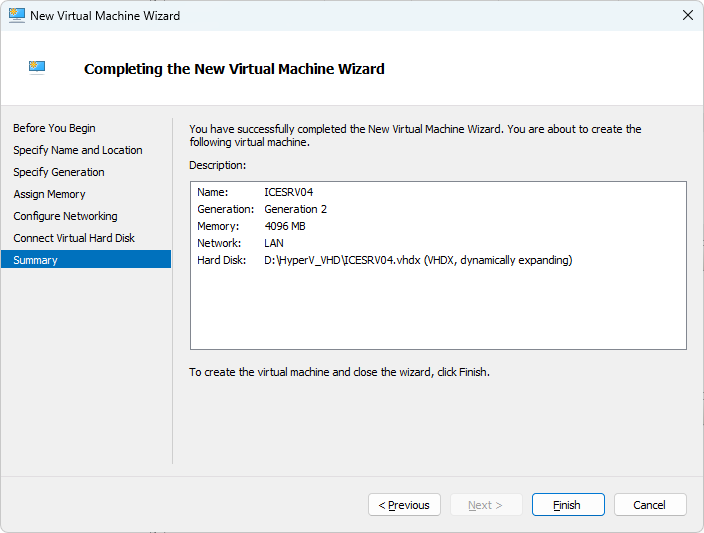
Task: Select Connect Virtual Hard Disk step
Action: (74, 238)
